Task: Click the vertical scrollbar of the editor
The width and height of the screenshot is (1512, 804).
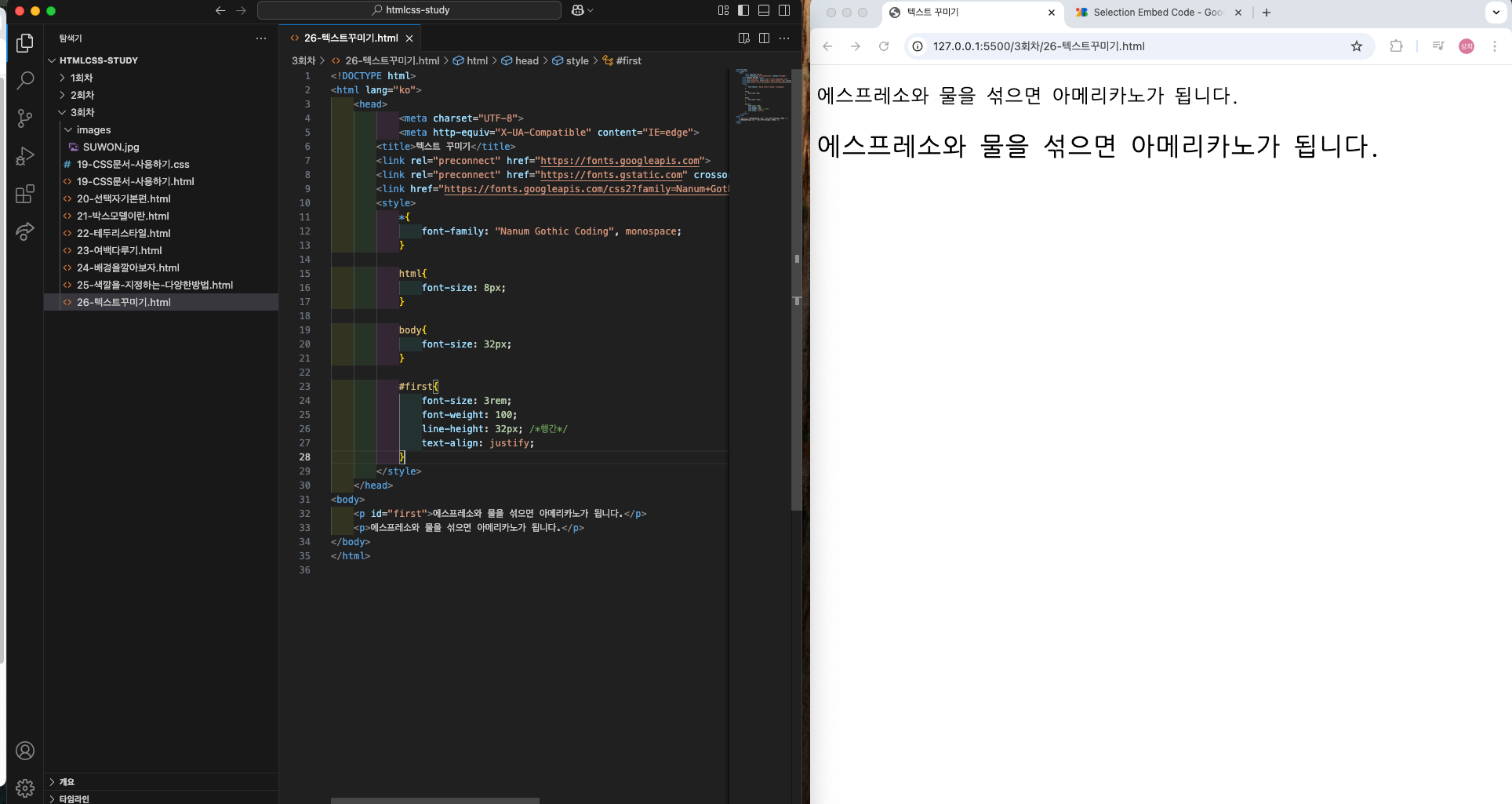Action: (x=797, y=290)
